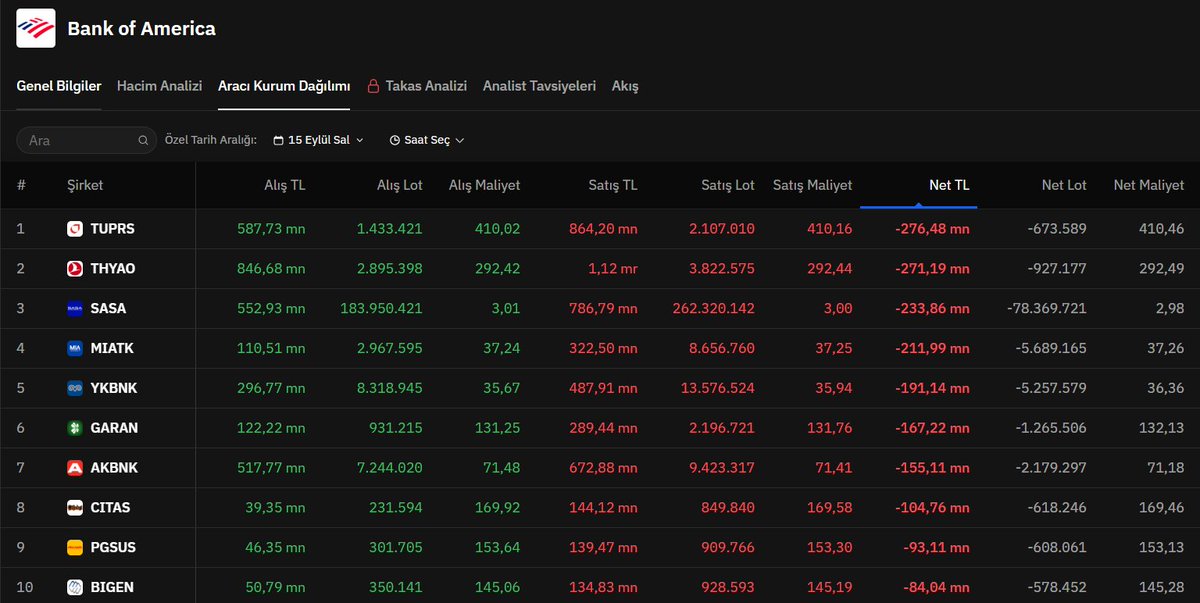Viewport: 1200px width, 603px height.
Task: Open the AKBNK ticker link
Action: [114, 468]
